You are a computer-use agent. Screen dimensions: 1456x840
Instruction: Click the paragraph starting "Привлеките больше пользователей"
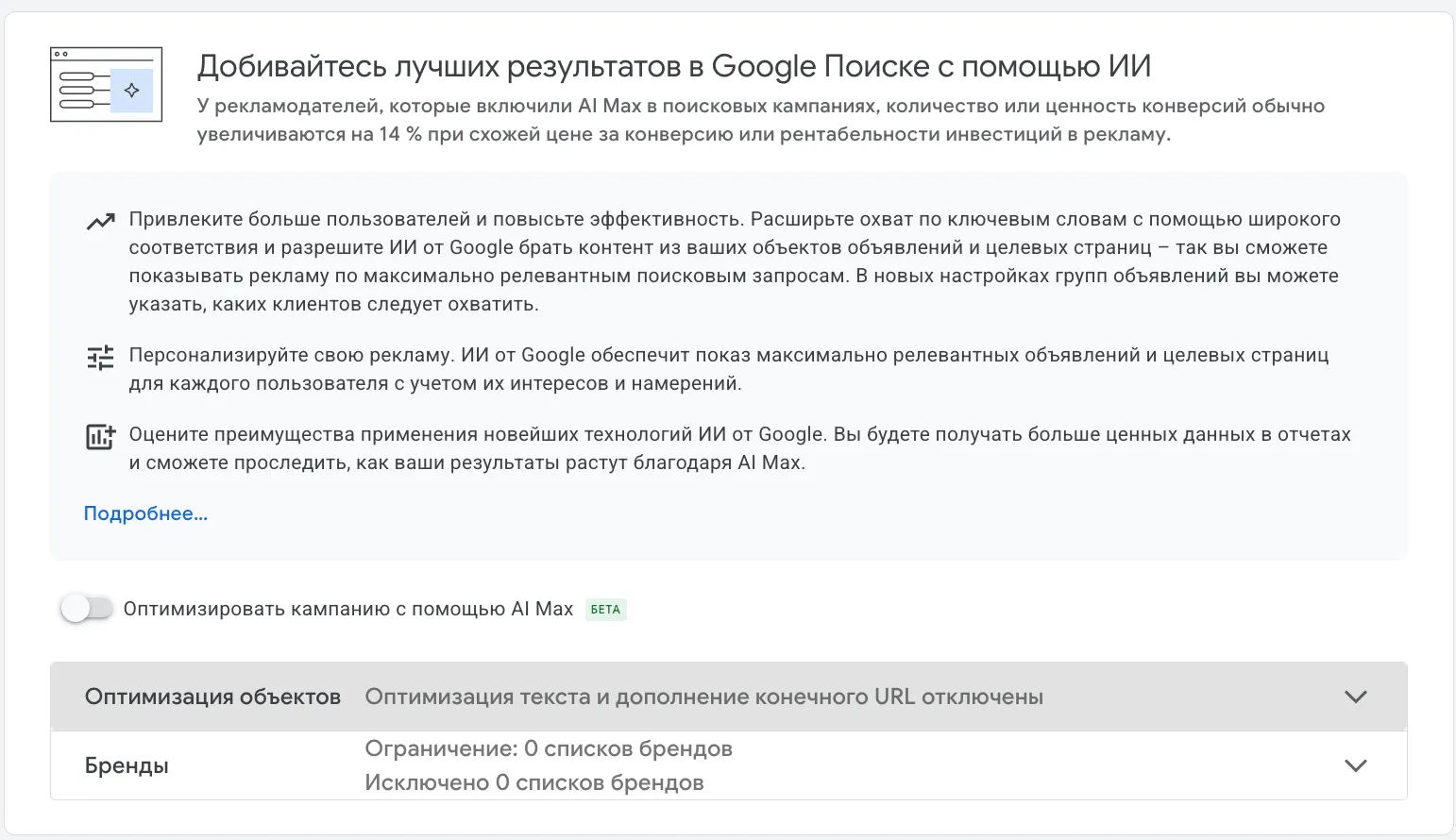pyautogui.click(x=735, y=261)
